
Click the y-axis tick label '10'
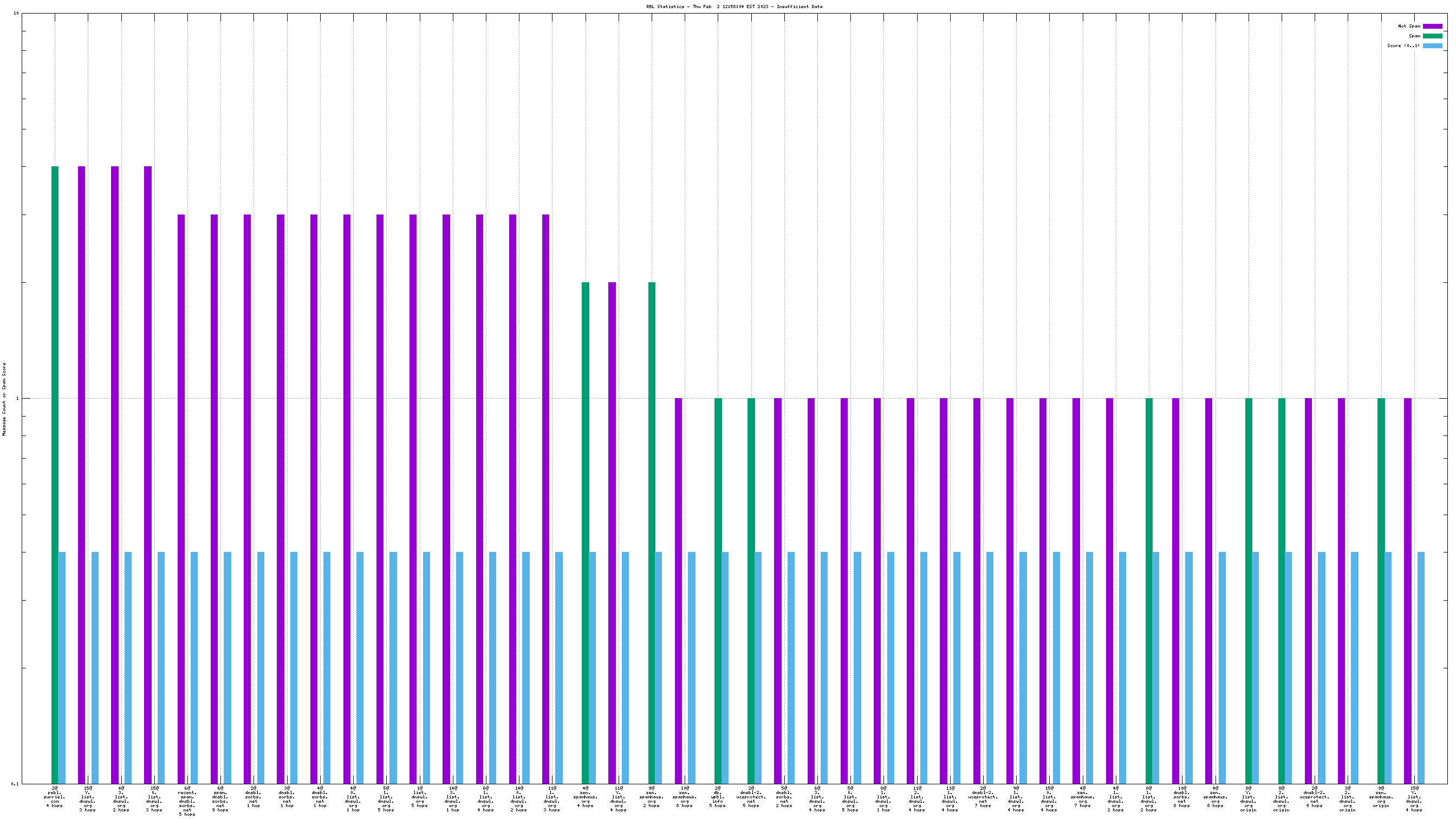(16, 14)
